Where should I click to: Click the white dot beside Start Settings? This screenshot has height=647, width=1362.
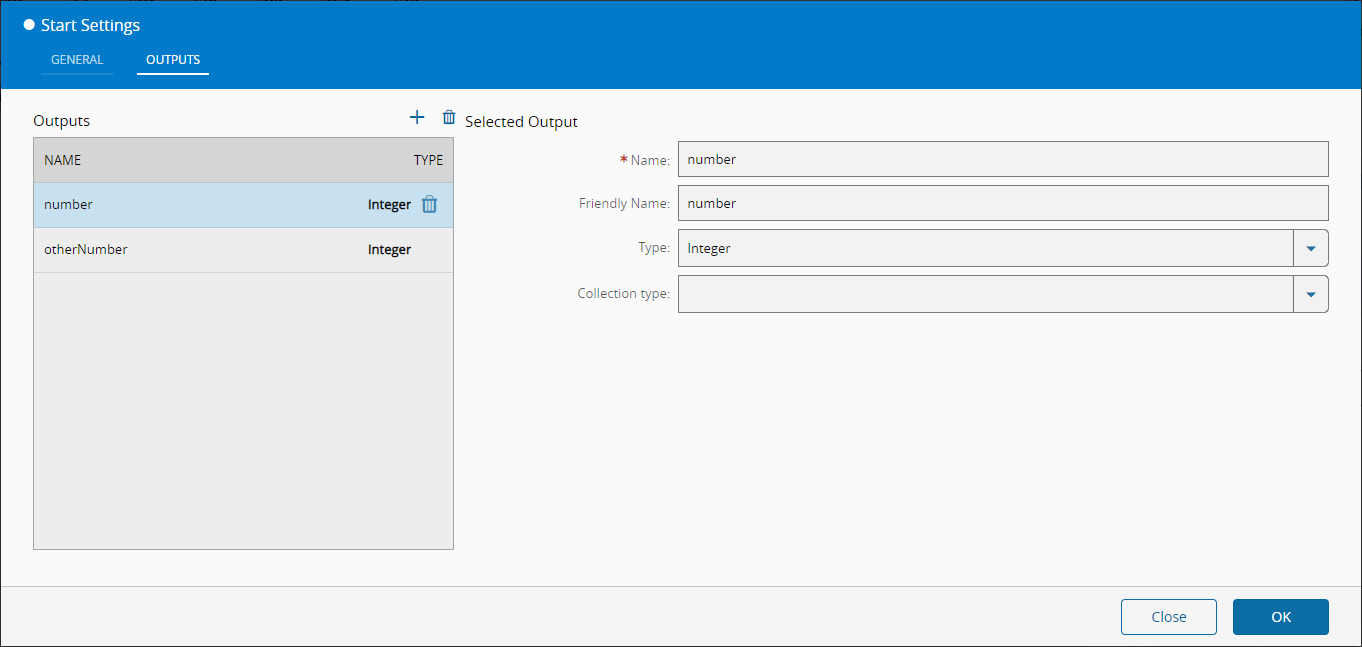coord(29,25)
